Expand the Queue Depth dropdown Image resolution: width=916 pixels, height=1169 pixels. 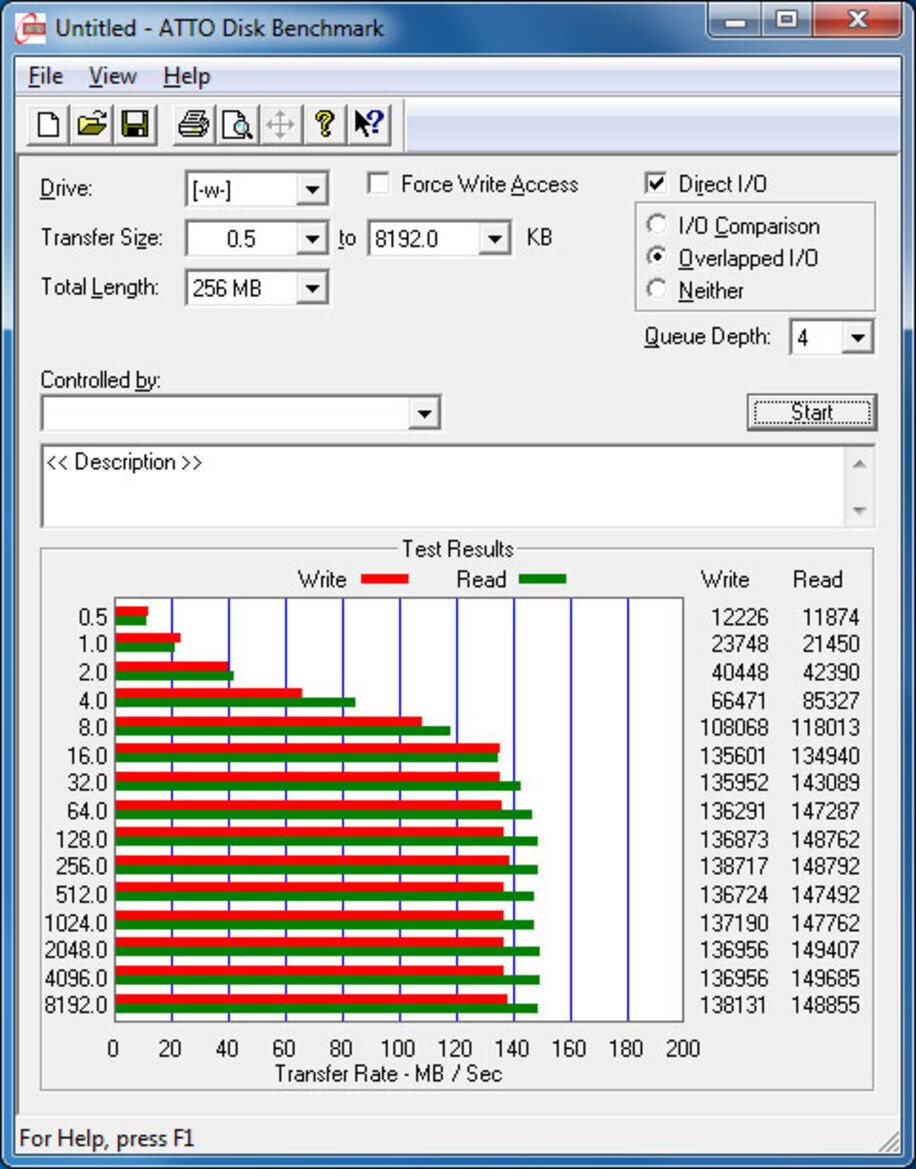[x=858, y=338]
